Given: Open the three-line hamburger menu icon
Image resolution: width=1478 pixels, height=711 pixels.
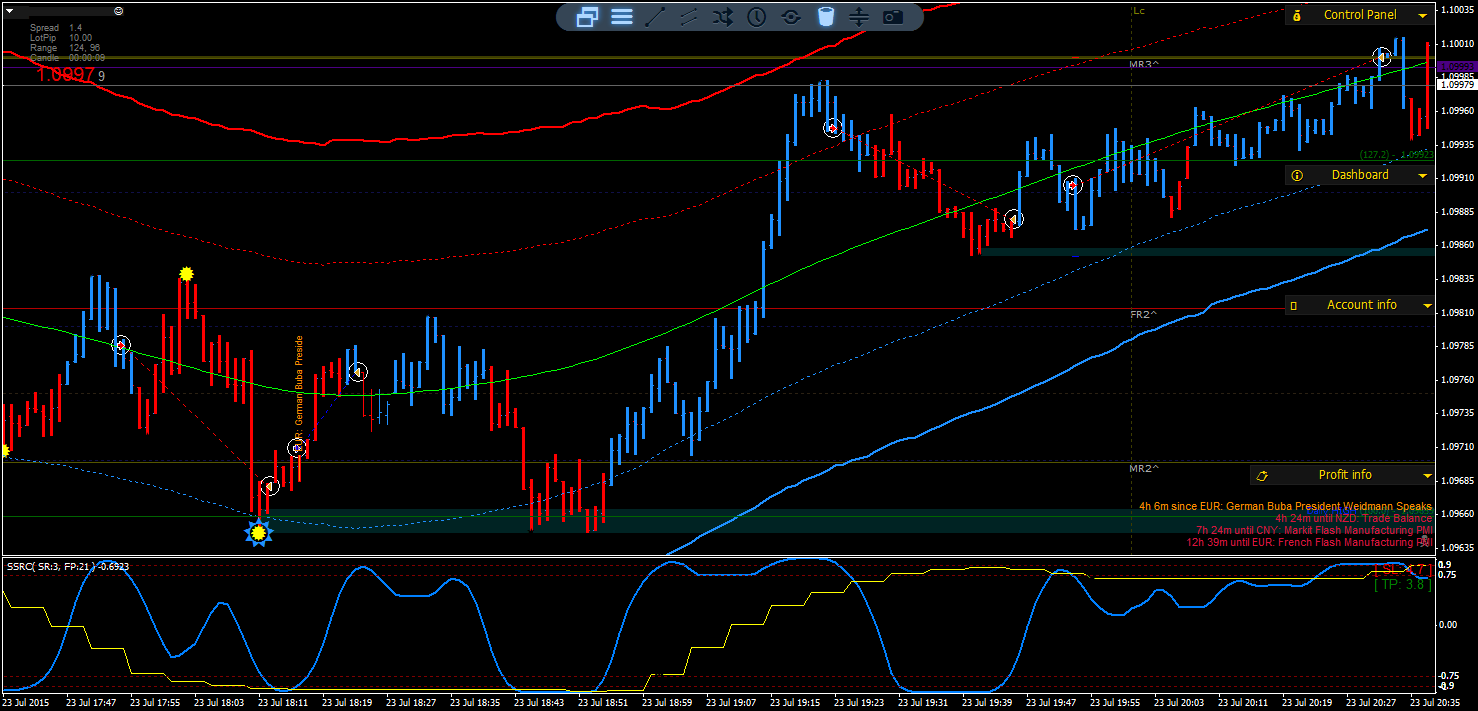Looking at the screenshot, I should coord(621,16).
